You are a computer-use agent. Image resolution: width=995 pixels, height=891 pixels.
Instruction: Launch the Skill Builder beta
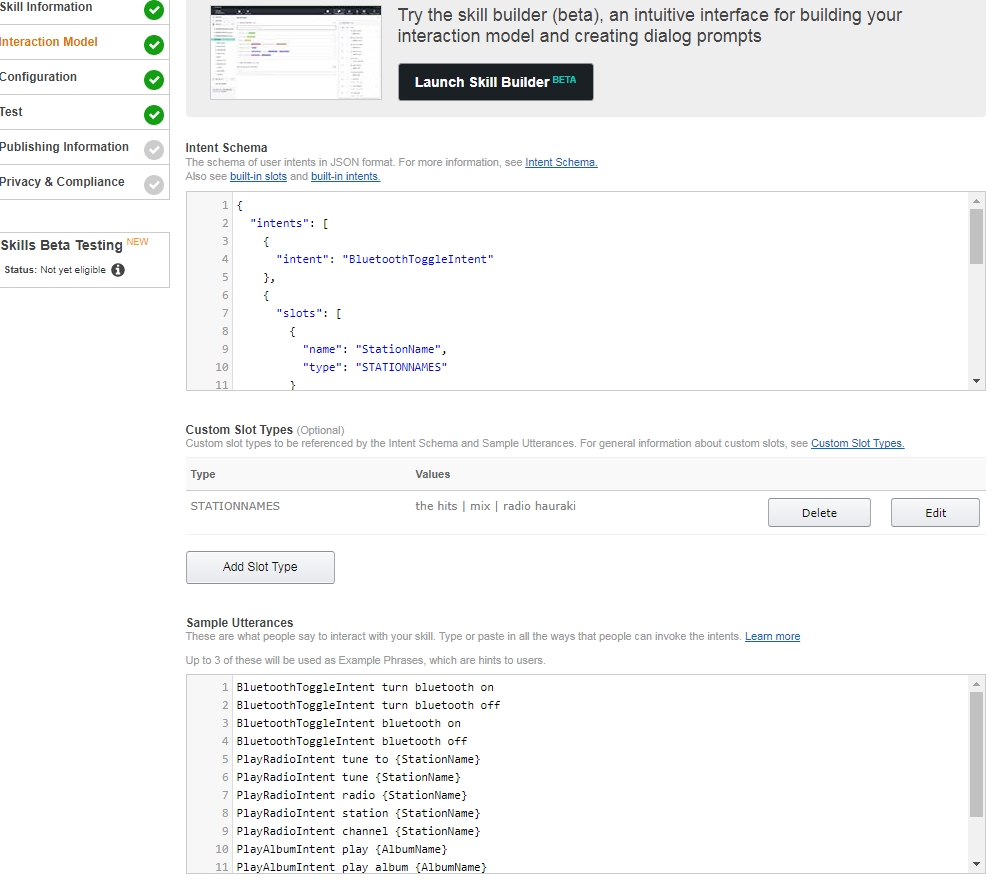tap(495, 82)
